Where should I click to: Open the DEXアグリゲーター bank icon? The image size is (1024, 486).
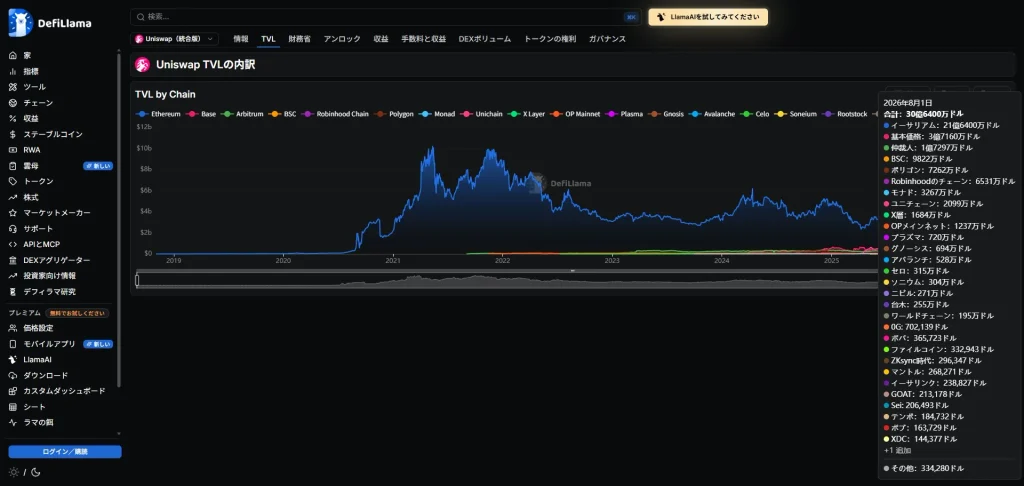tap(12, 260)
